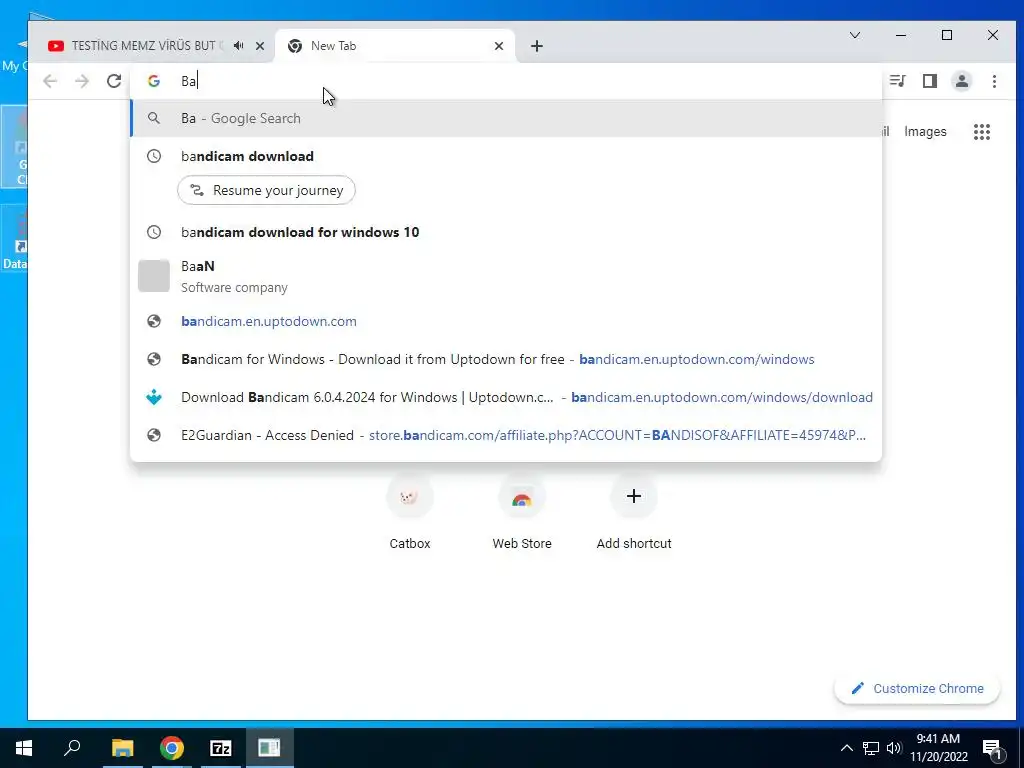The image size is (1024, 768).
Task: Click the Chrome icon in the taskbar
Action: [x=172, y=747]
